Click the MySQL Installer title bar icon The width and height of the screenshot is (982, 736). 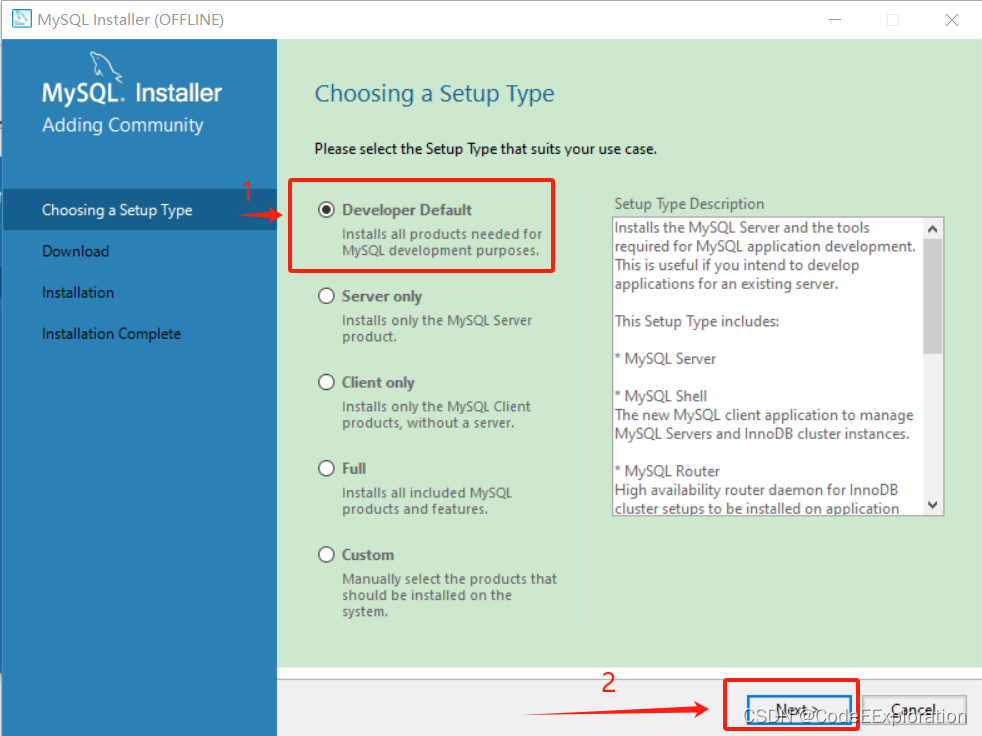point(21,19)
